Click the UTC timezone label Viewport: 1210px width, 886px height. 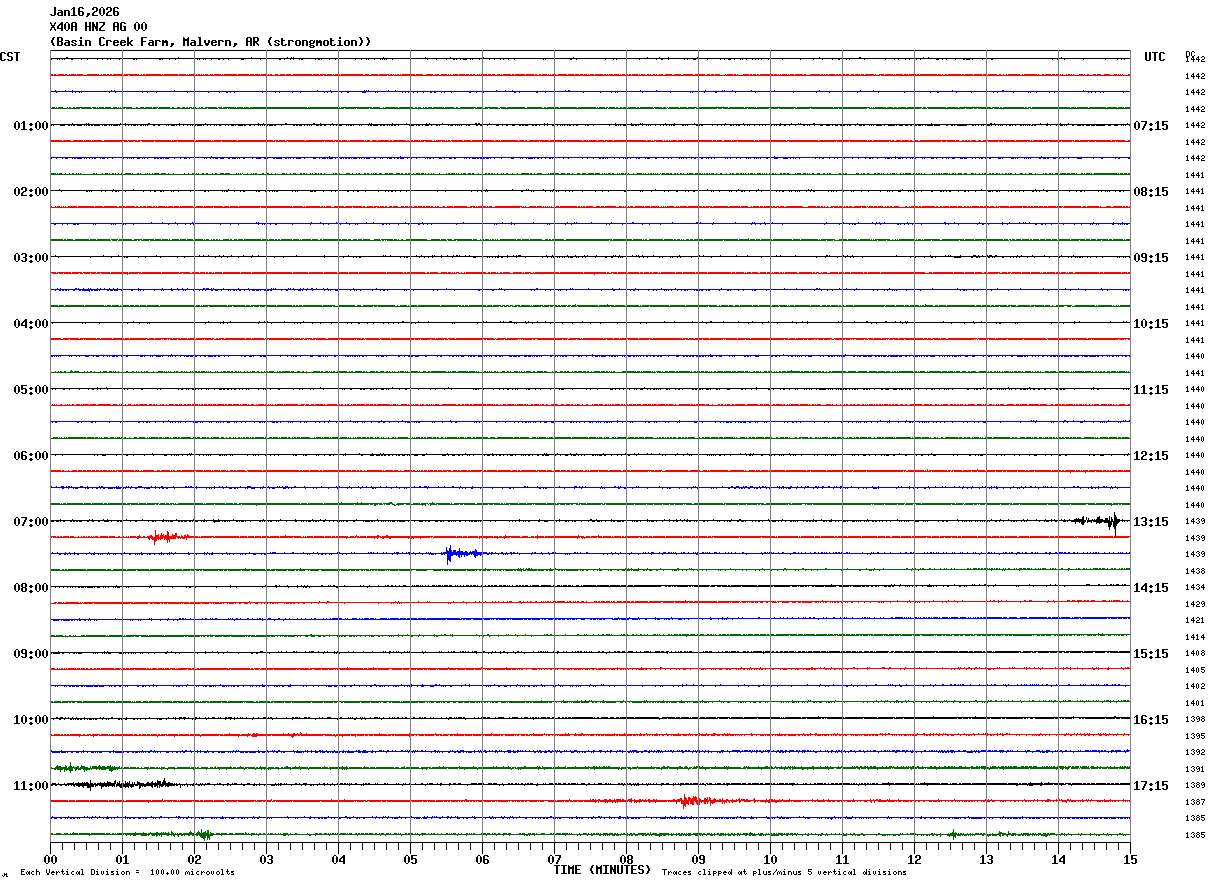tap(1154, 57)
